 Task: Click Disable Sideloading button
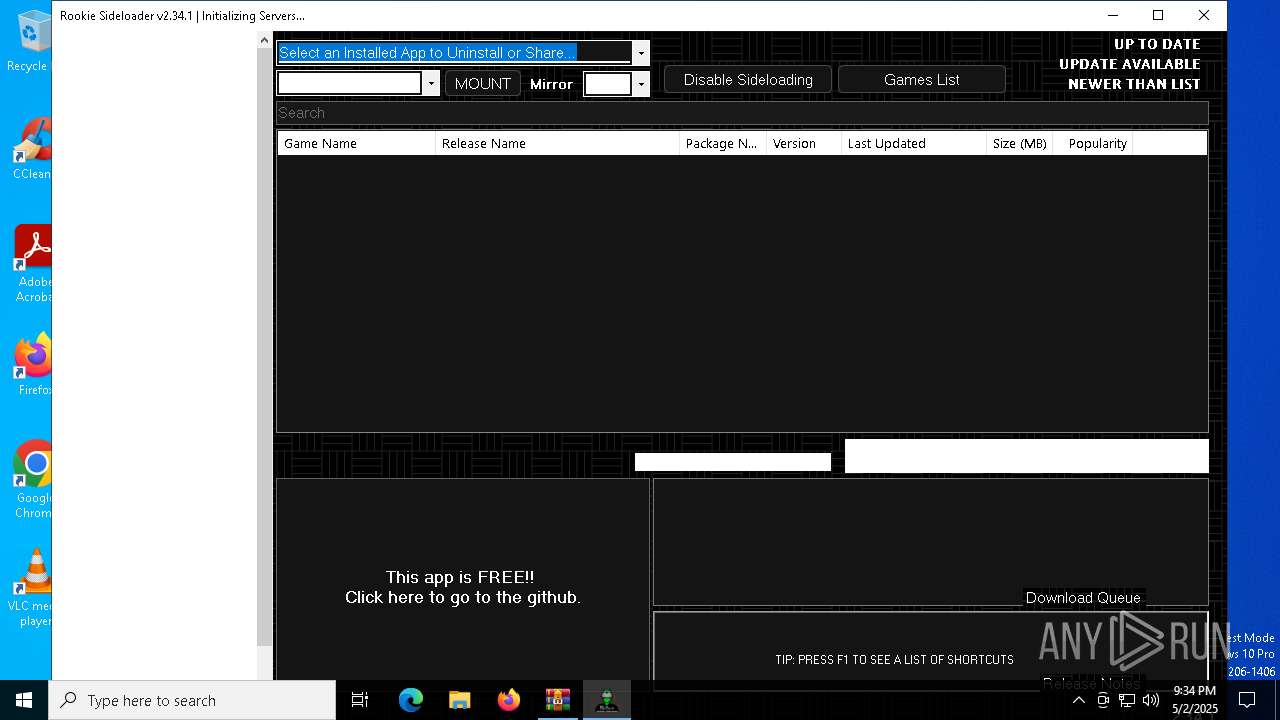[748, 80]
